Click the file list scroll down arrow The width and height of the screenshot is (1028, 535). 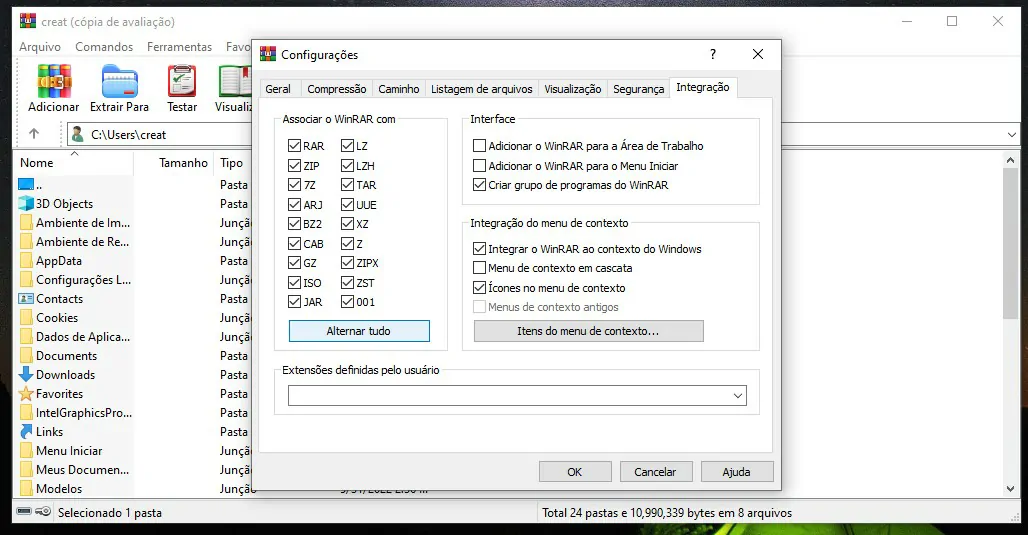coord(1010,488)
